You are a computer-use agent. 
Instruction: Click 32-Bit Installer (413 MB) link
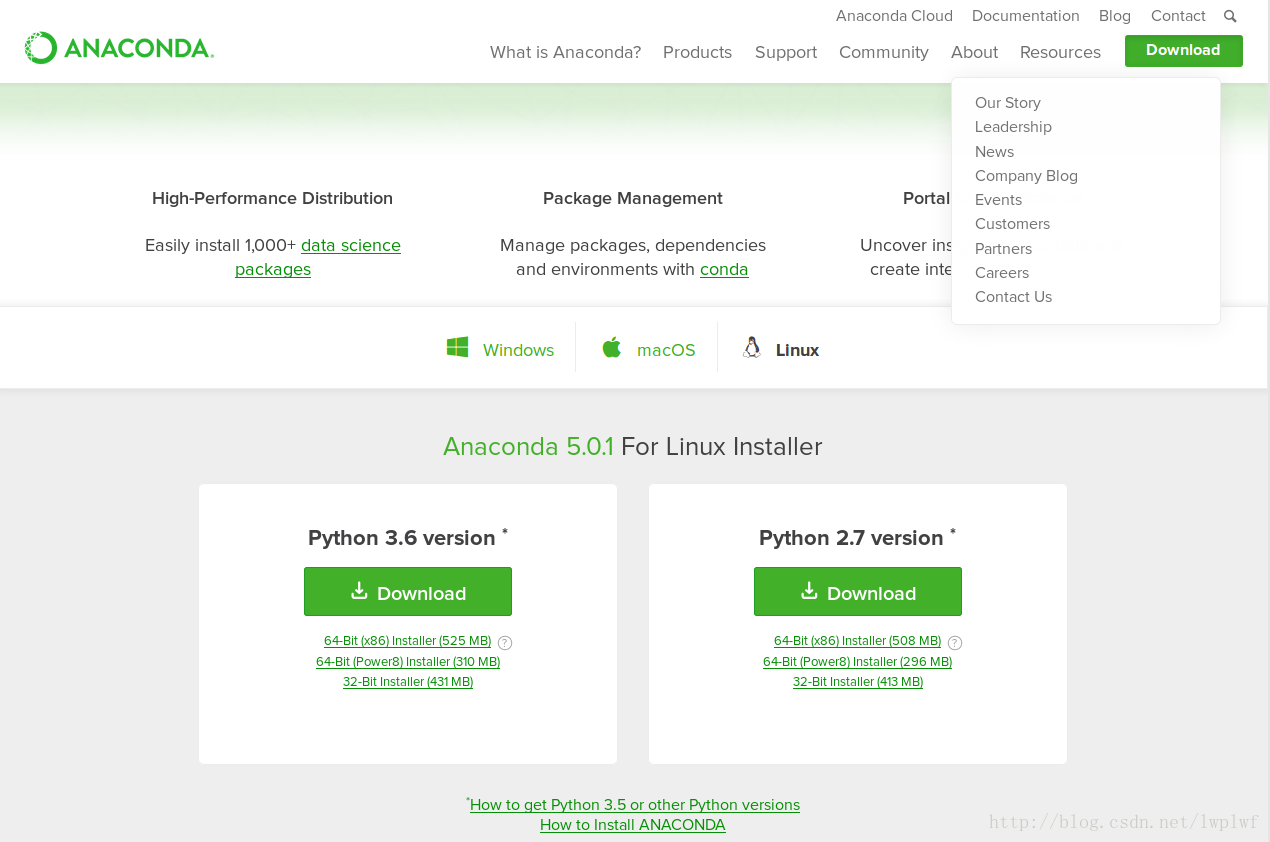pyautogui.click(x=858, y=682)
